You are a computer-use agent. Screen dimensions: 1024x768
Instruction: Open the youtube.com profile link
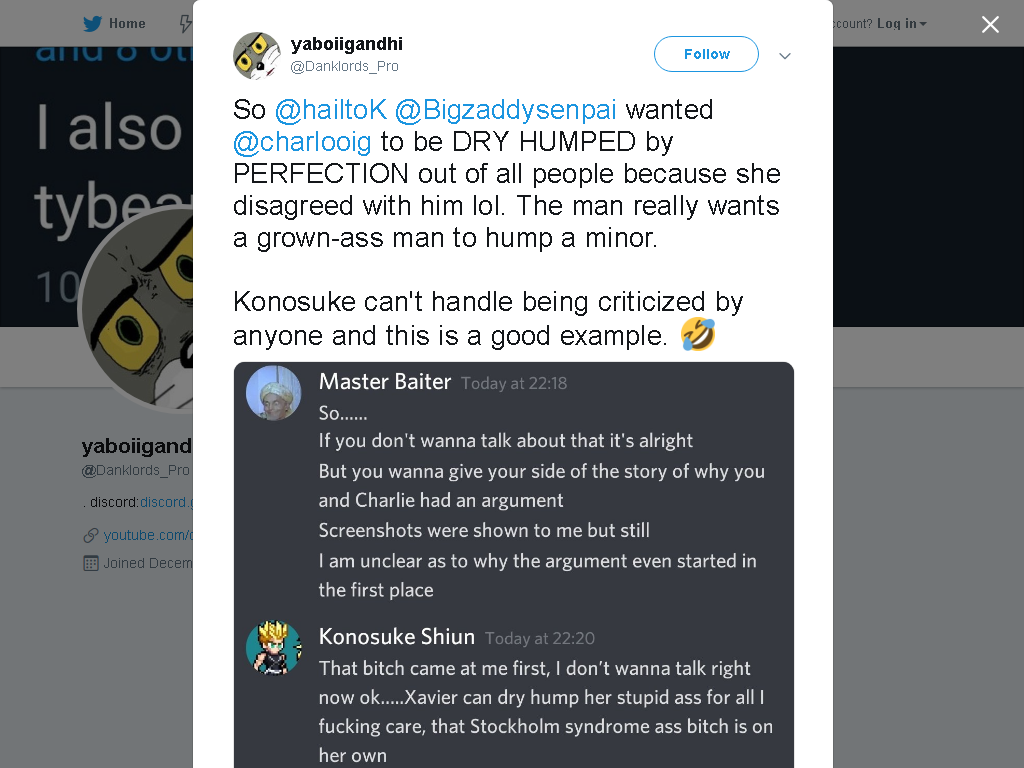148,535
